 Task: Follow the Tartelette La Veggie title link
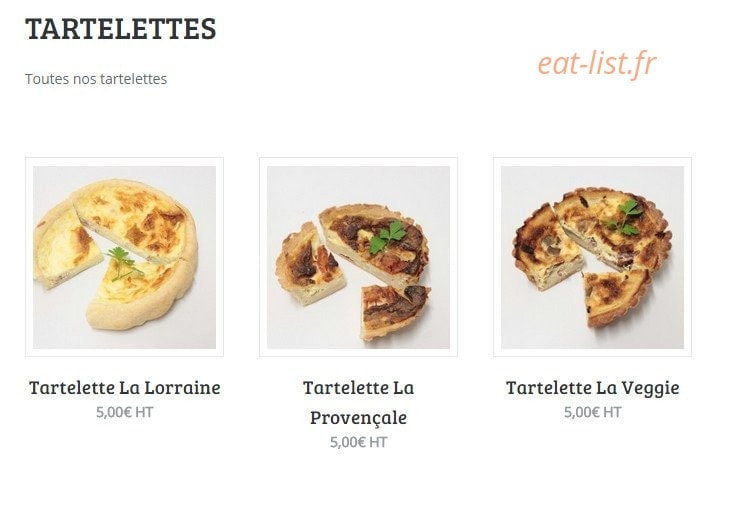592,388
